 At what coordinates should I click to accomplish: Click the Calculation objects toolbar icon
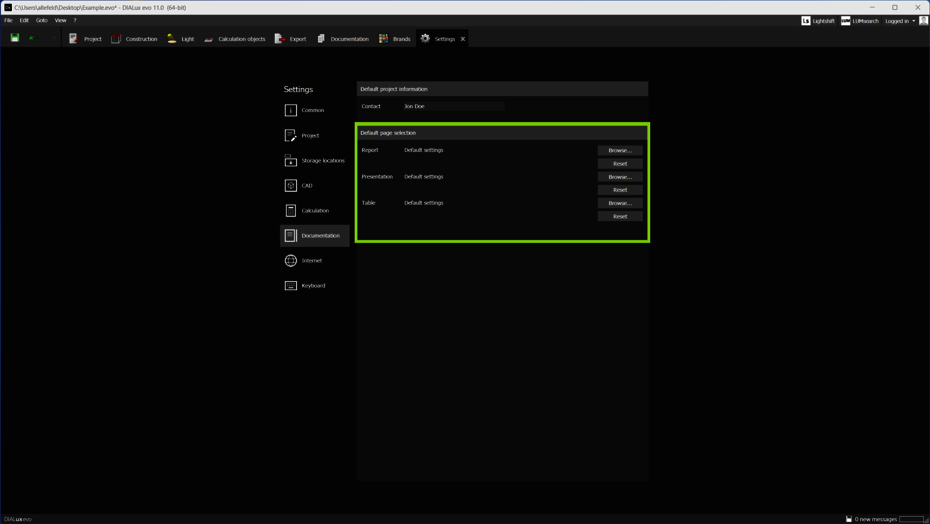(x=209, y=39)
